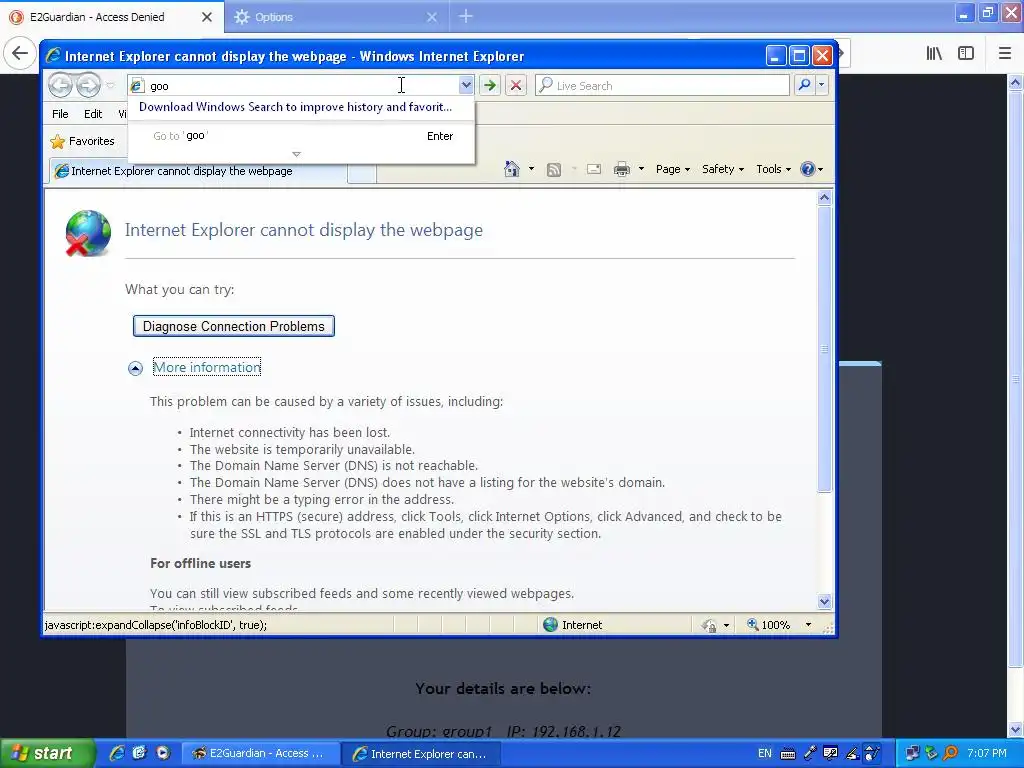Viewport: 1024px width, 768px height.
Task: Click the green Go arrow button
Action: click(489, 85)
